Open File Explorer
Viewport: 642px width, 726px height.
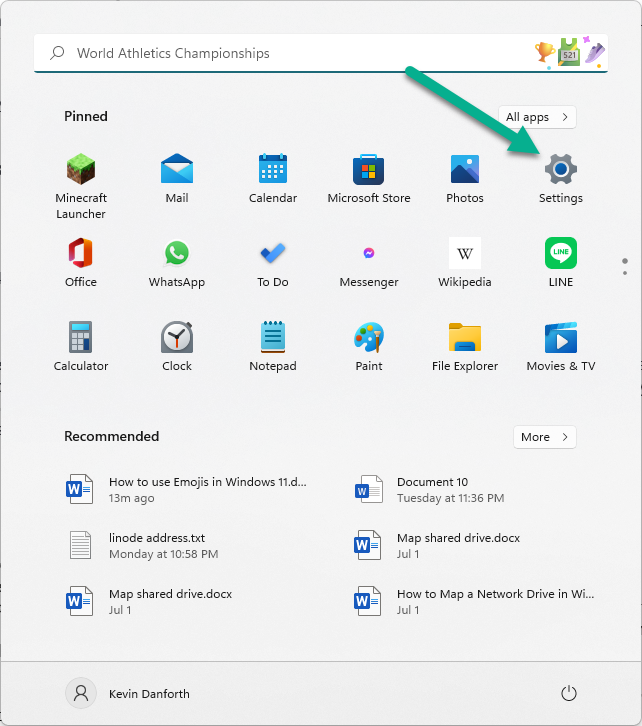coord(465,346)
